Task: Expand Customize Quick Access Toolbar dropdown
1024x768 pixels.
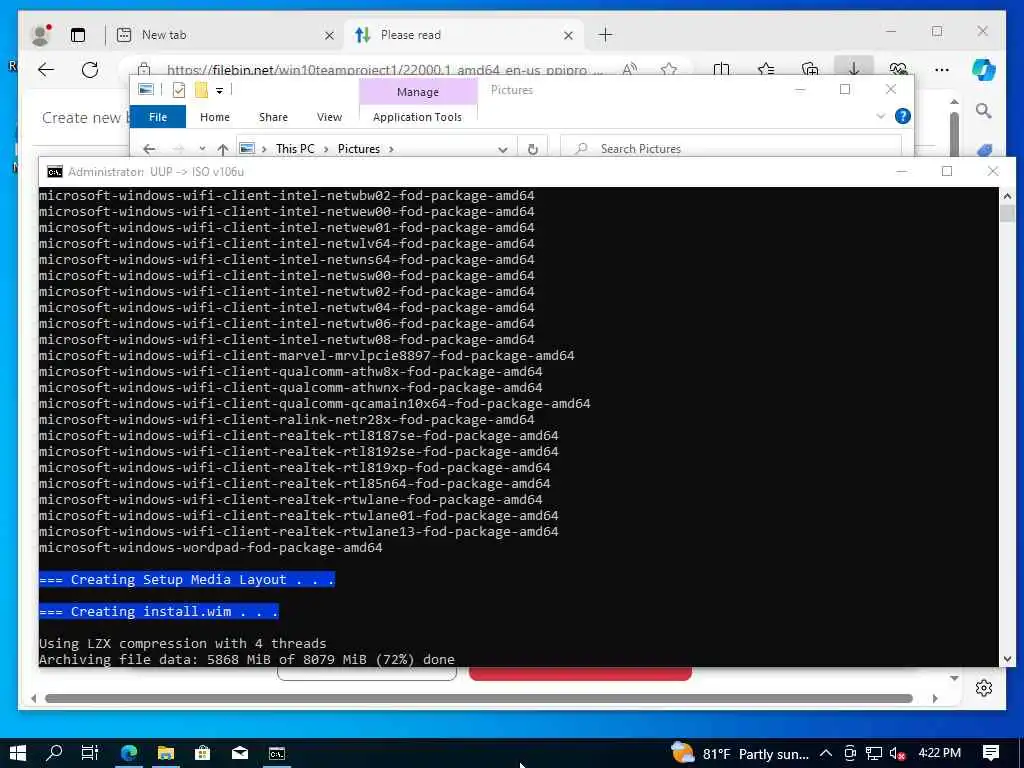Action: pyautogui.click(x=219, y=91)
